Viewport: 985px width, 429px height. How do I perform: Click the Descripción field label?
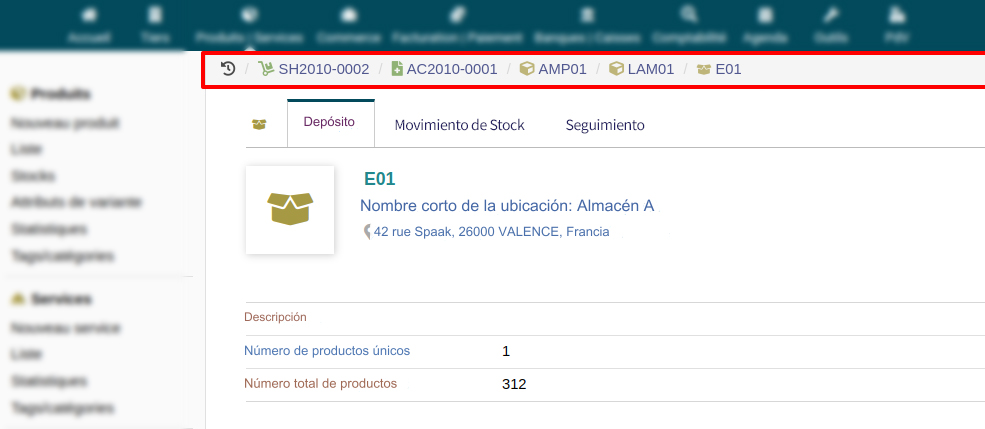pyautogui.click(x=275, y=317)
